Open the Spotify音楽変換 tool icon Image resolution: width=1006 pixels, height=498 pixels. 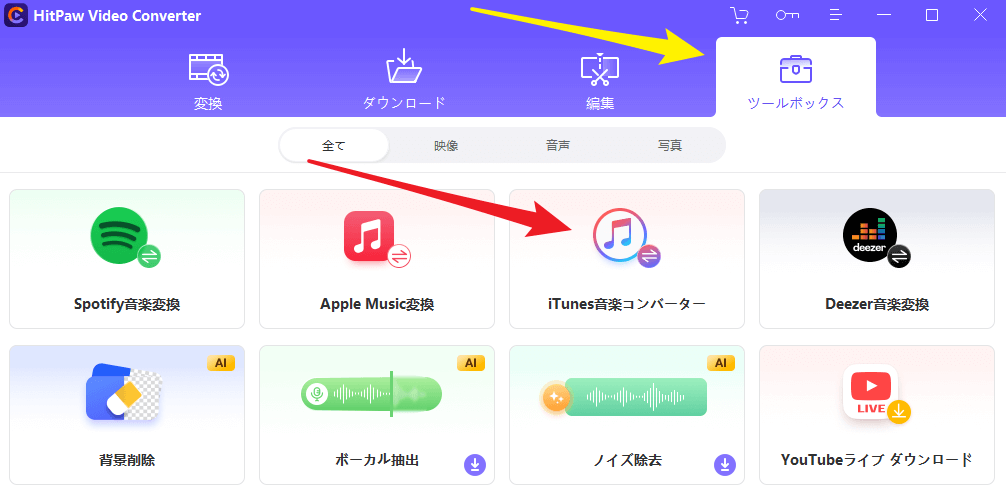pyautogui.click(x=126, y=237)
